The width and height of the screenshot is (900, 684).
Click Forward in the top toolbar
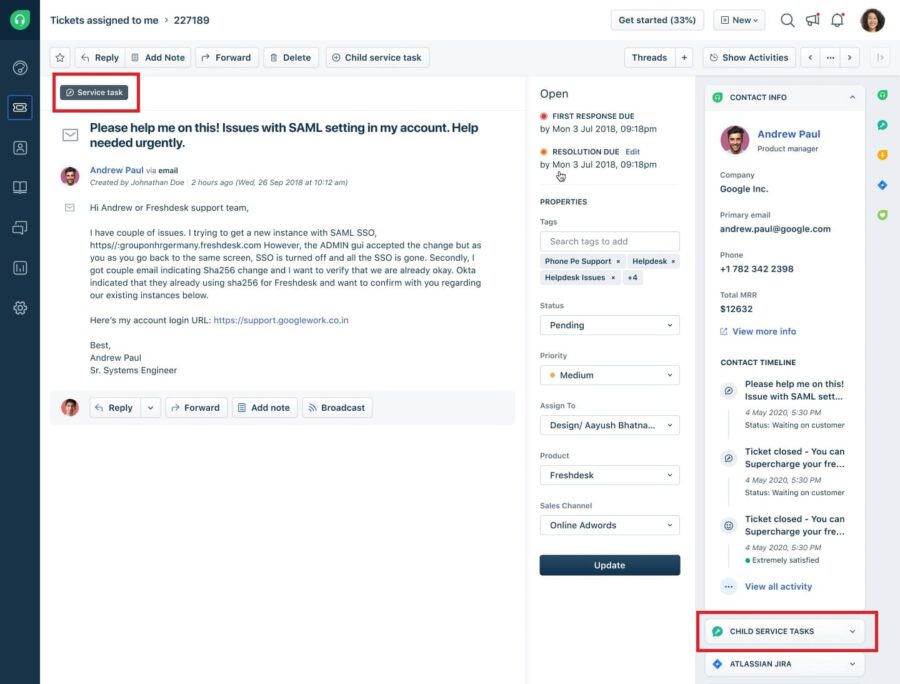pos(227,57)
